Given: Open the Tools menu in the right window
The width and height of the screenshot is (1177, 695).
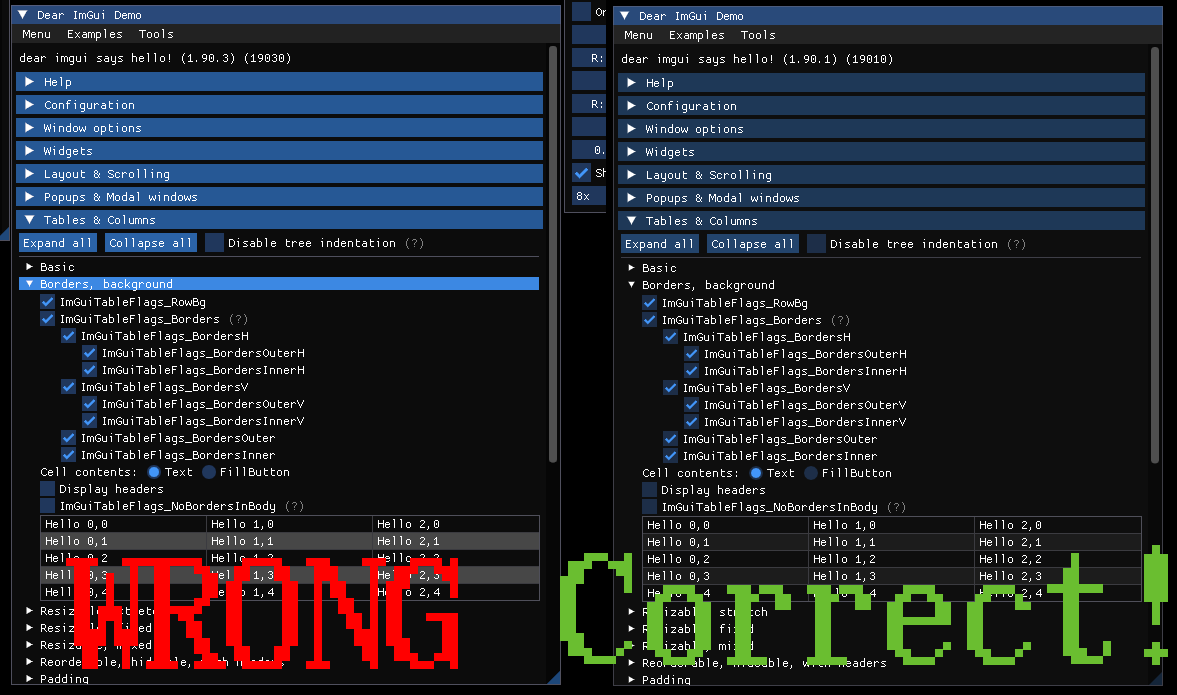Looking at the screenshot, I should [758, 35].
